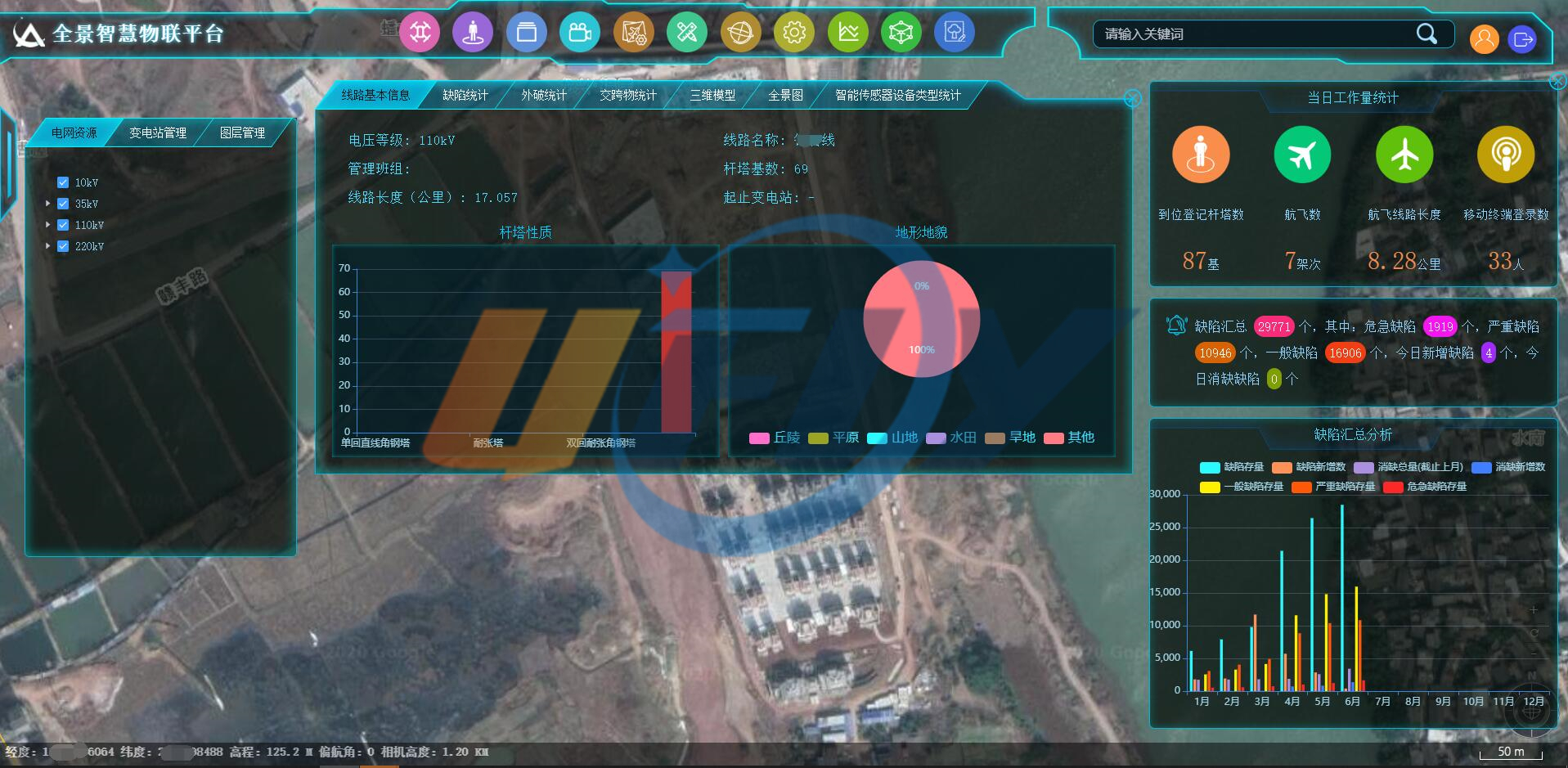Screen dimensions: 1568x768
Task: Toggle the 缺陷存量 legend item
Action: click(1232, 467)
